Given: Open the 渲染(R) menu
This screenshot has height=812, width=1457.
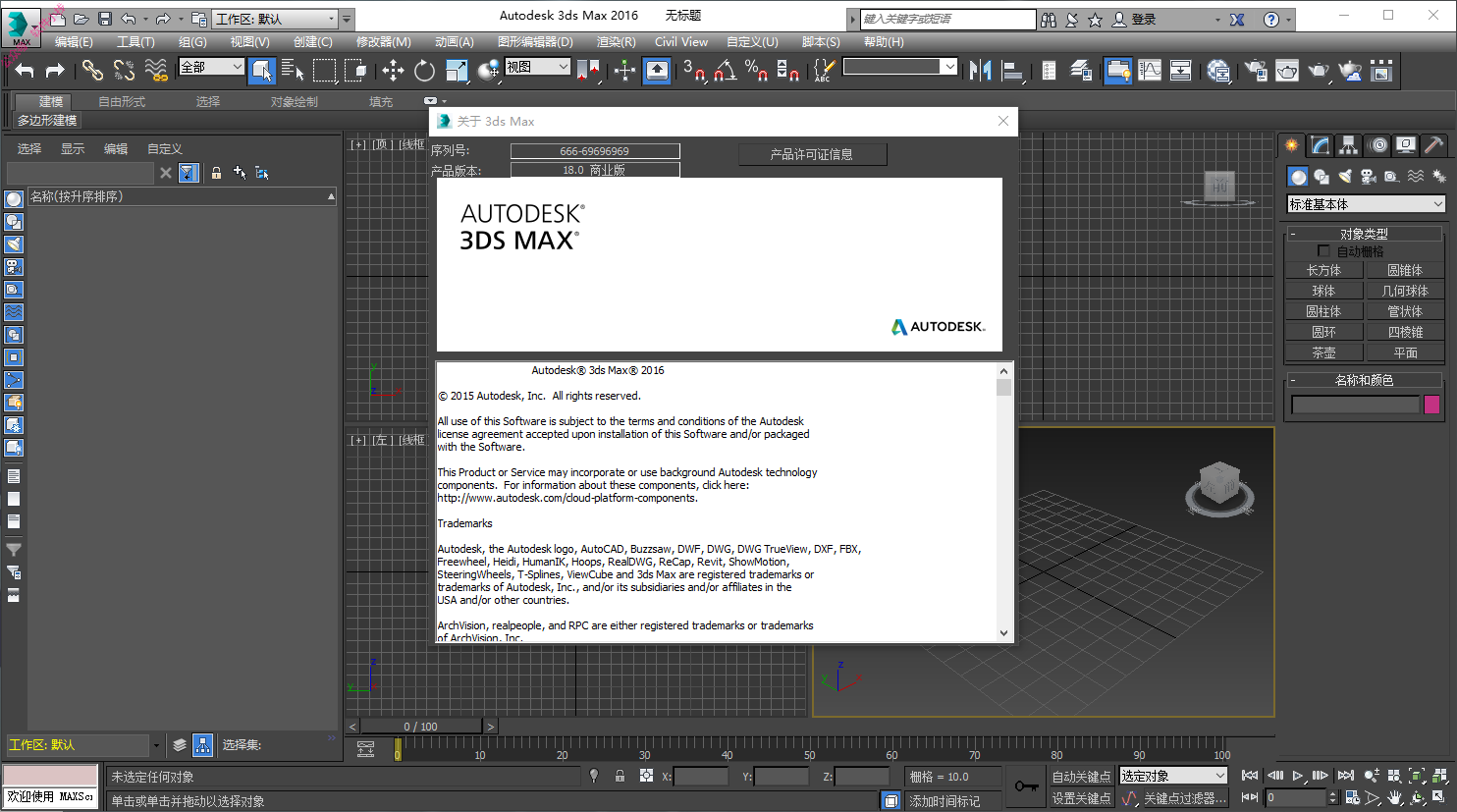Looking at the screenshot, I should click(616, 42).
